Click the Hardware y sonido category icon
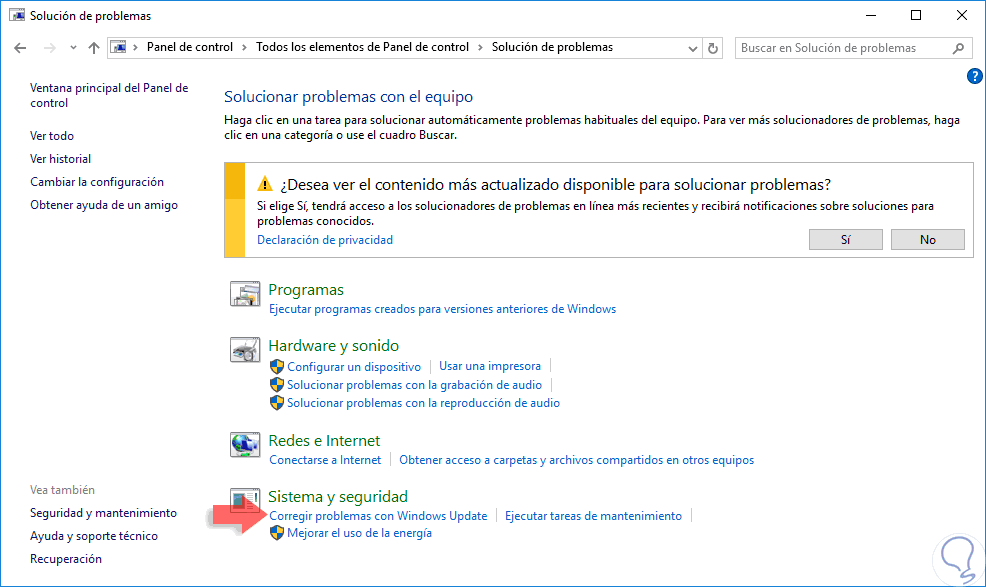The width and height of the screenshot is (986, 587). click(245, 350)
